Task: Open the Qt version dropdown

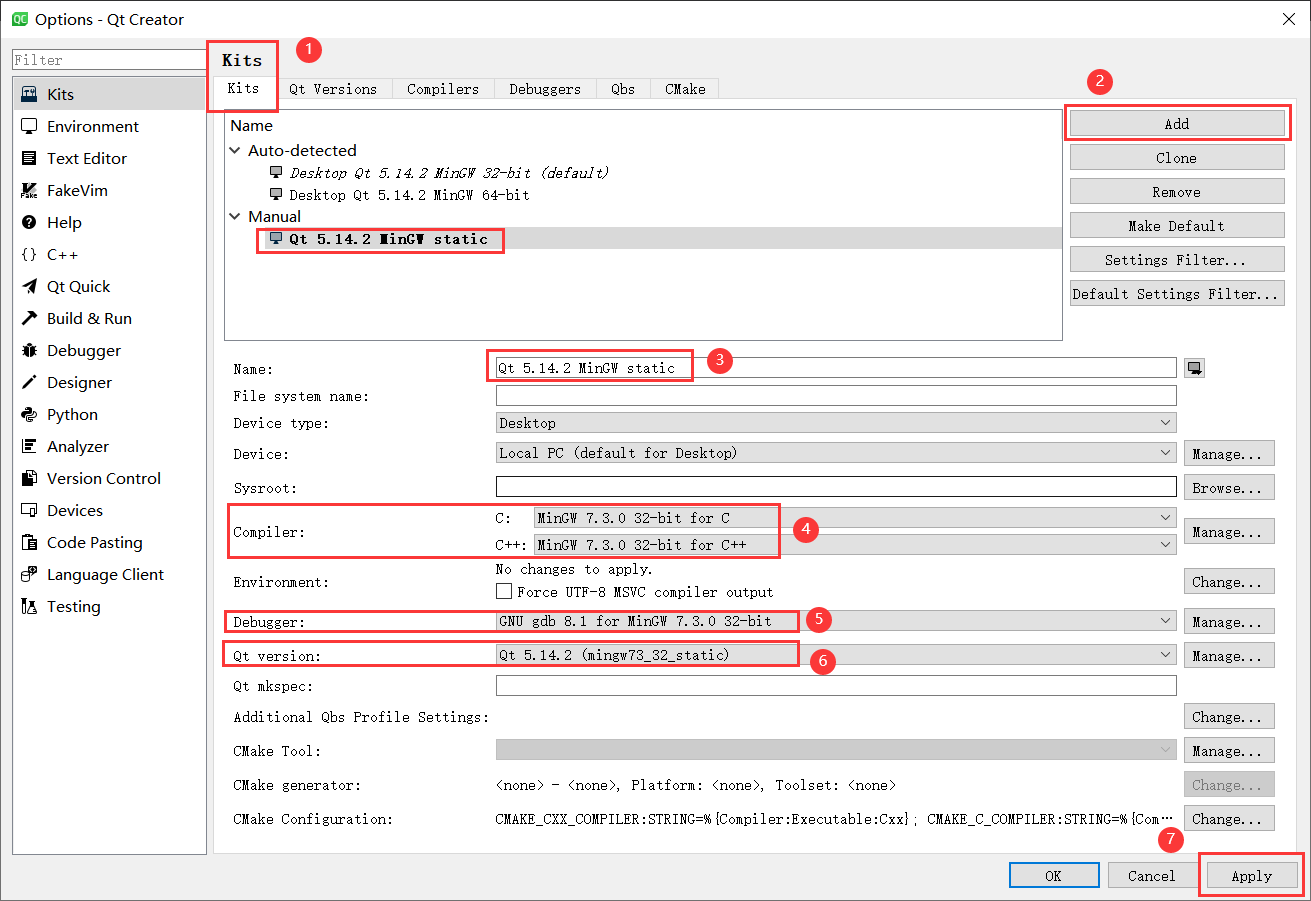Action: [x=1164, y=655]
